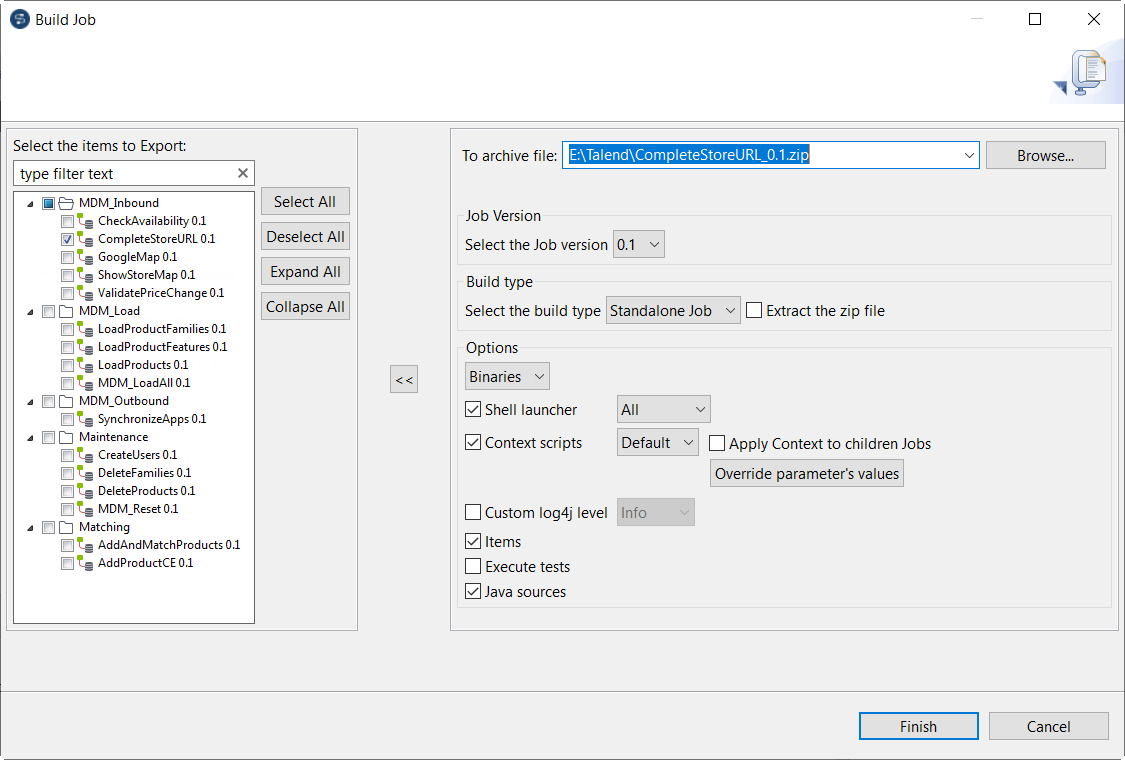Image resolution: width=1125 pixels, height=760 pixels.
Task: Check the Execute tests option
Action: point(473,566)
